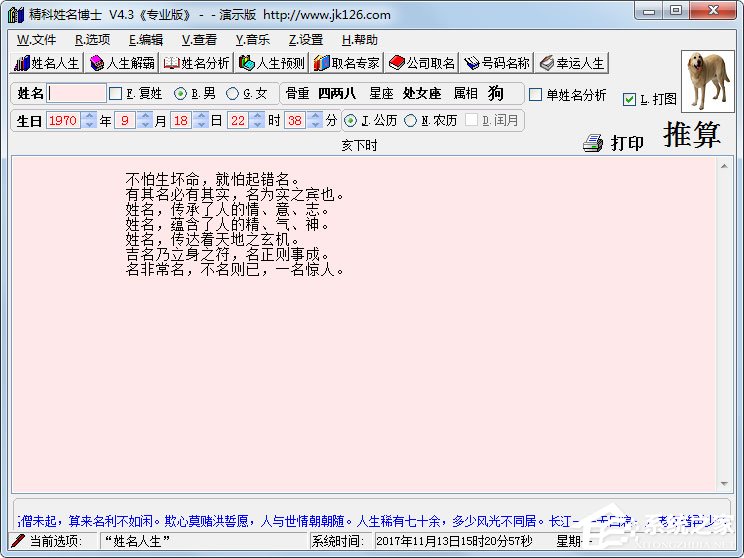The image size is (744, 558).
Task: Decrease the month value with down arrow
Action: pos(145,125)
